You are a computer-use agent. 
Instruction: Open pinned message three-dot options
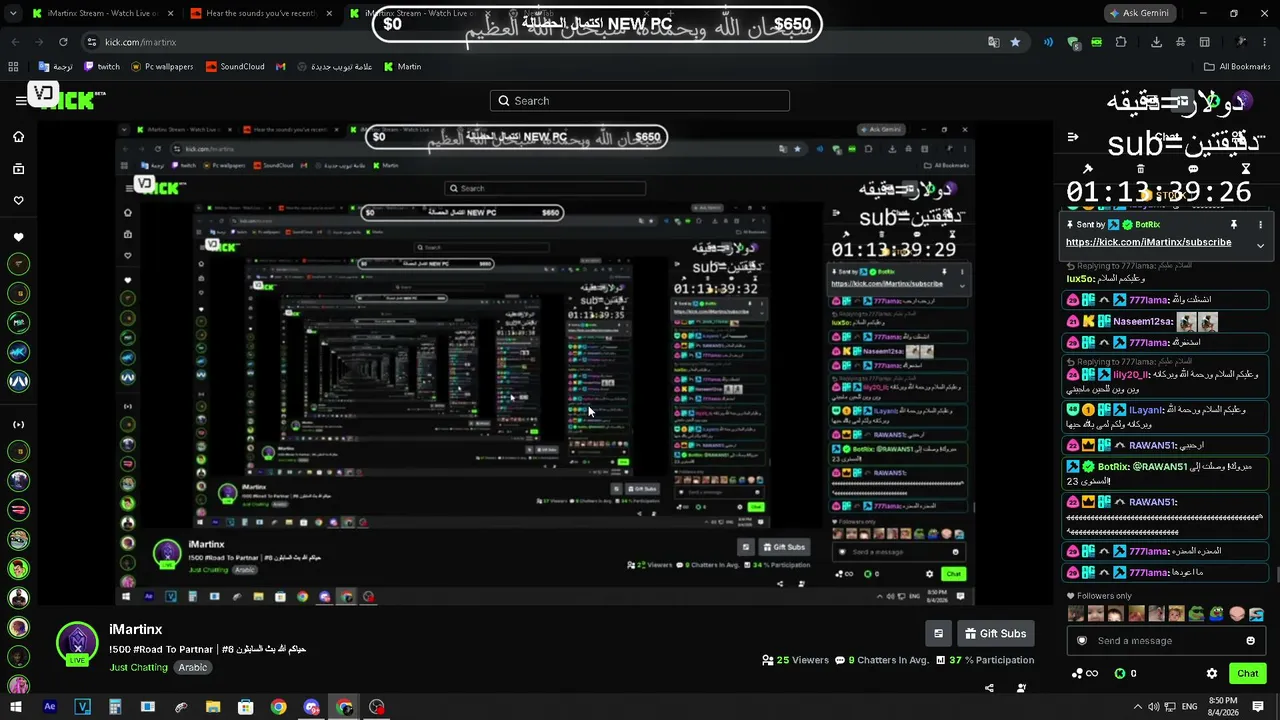pos(1260,225)
